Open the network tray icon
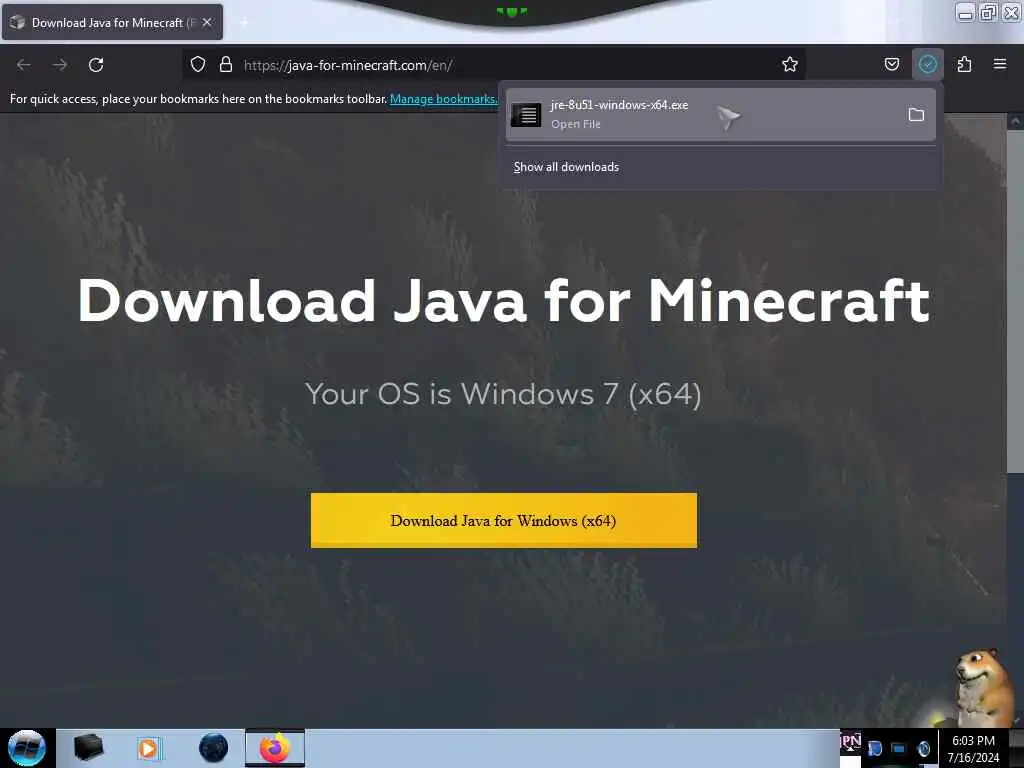The width and height of the screenshot is (1024, 768). 899,748
